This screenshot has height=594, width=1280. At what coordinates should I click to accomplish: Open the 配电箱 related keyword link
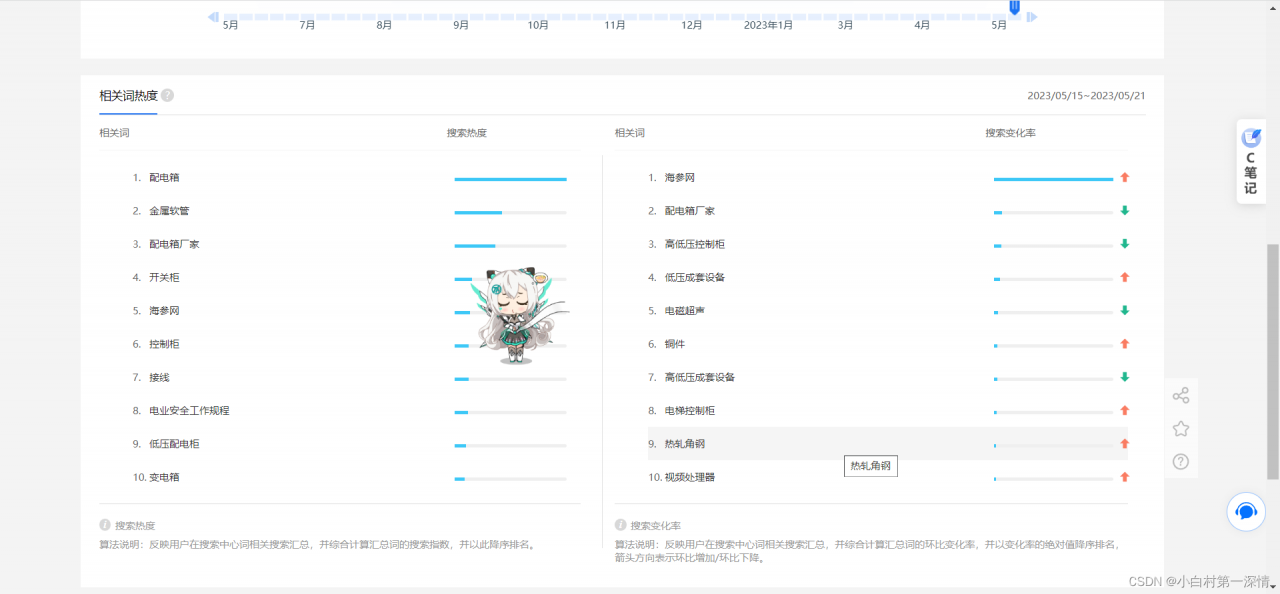click(x=166, y=177)
